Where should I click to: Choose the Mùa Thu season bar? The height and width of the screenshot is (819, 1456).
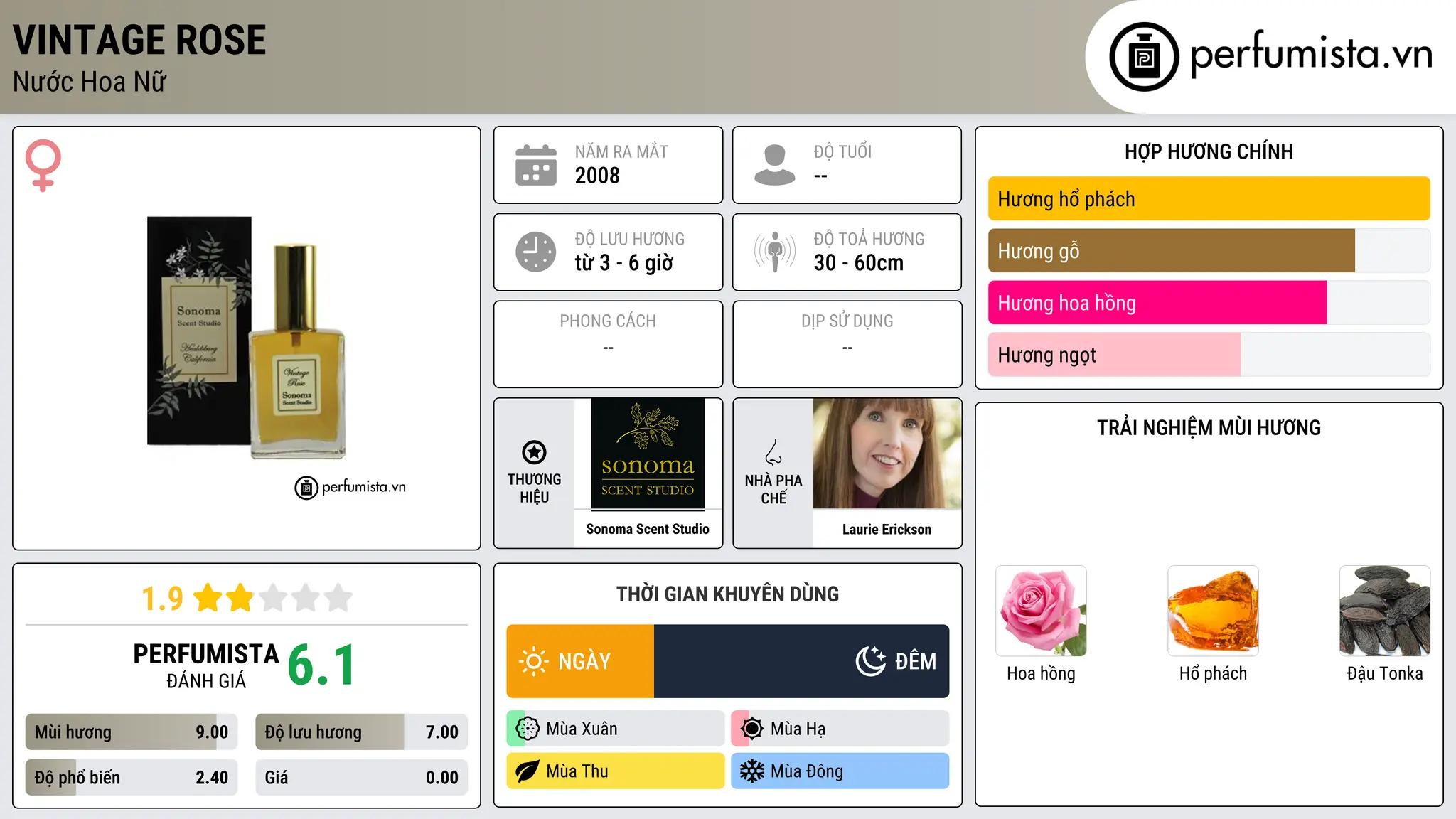616,771
